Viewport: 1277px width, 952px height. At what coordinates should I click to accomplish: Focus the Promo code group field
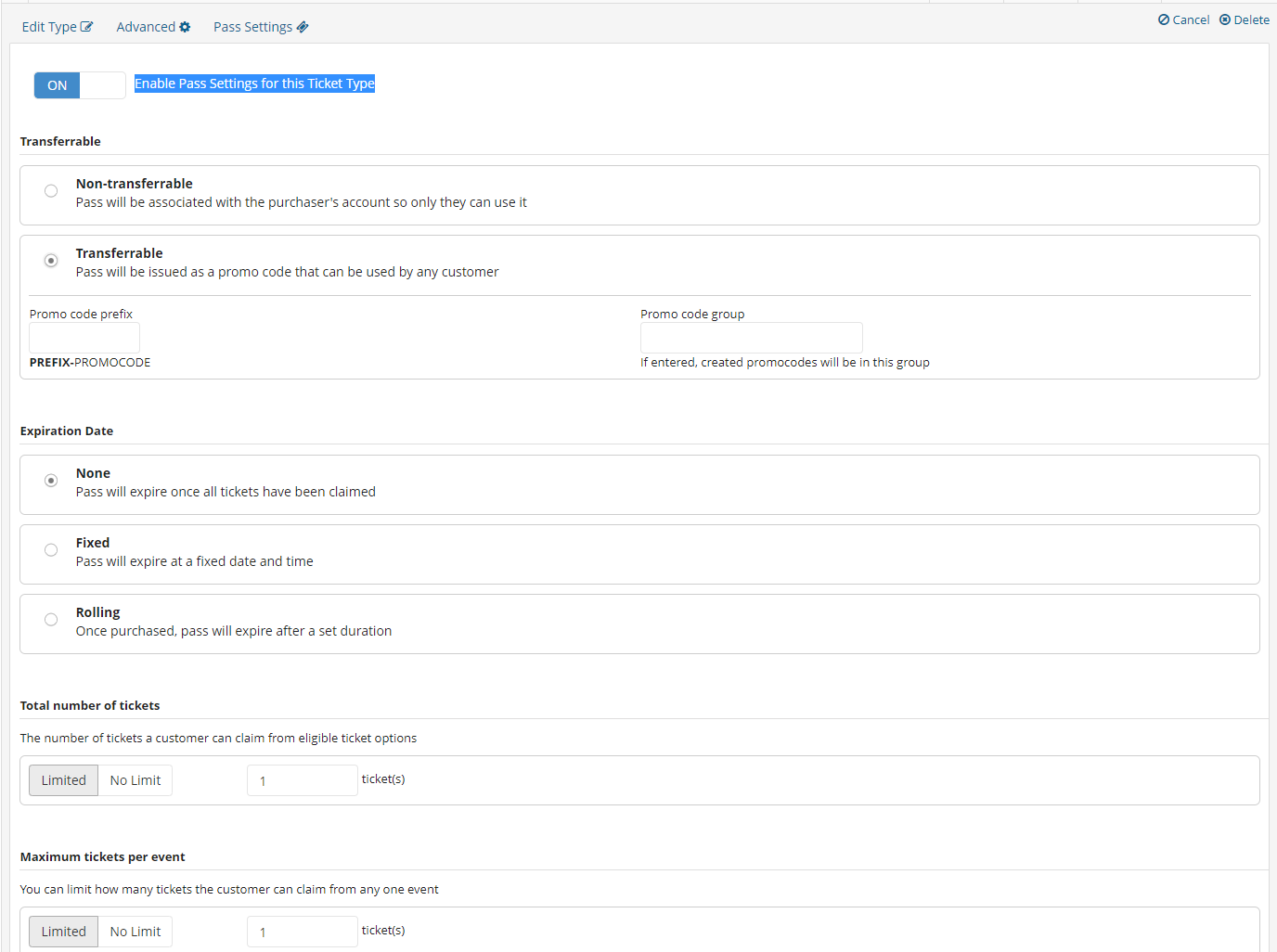(x=752, y=338)
